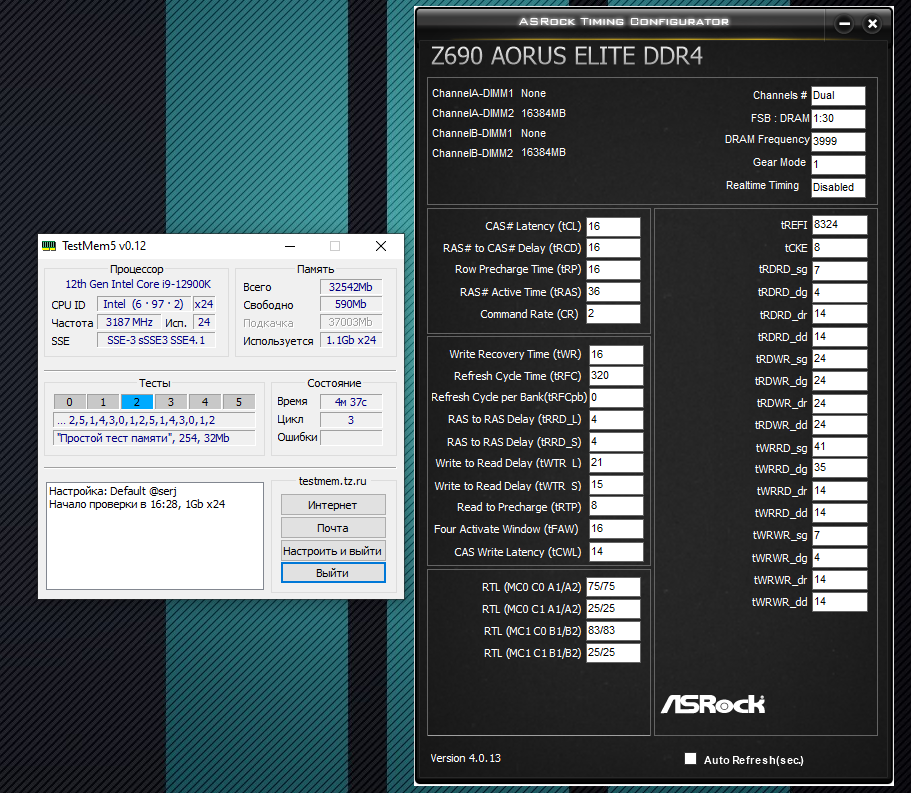Screen dimensions: 911x793
Task: Click the test log text area in TestMem5
Action: 155,536
